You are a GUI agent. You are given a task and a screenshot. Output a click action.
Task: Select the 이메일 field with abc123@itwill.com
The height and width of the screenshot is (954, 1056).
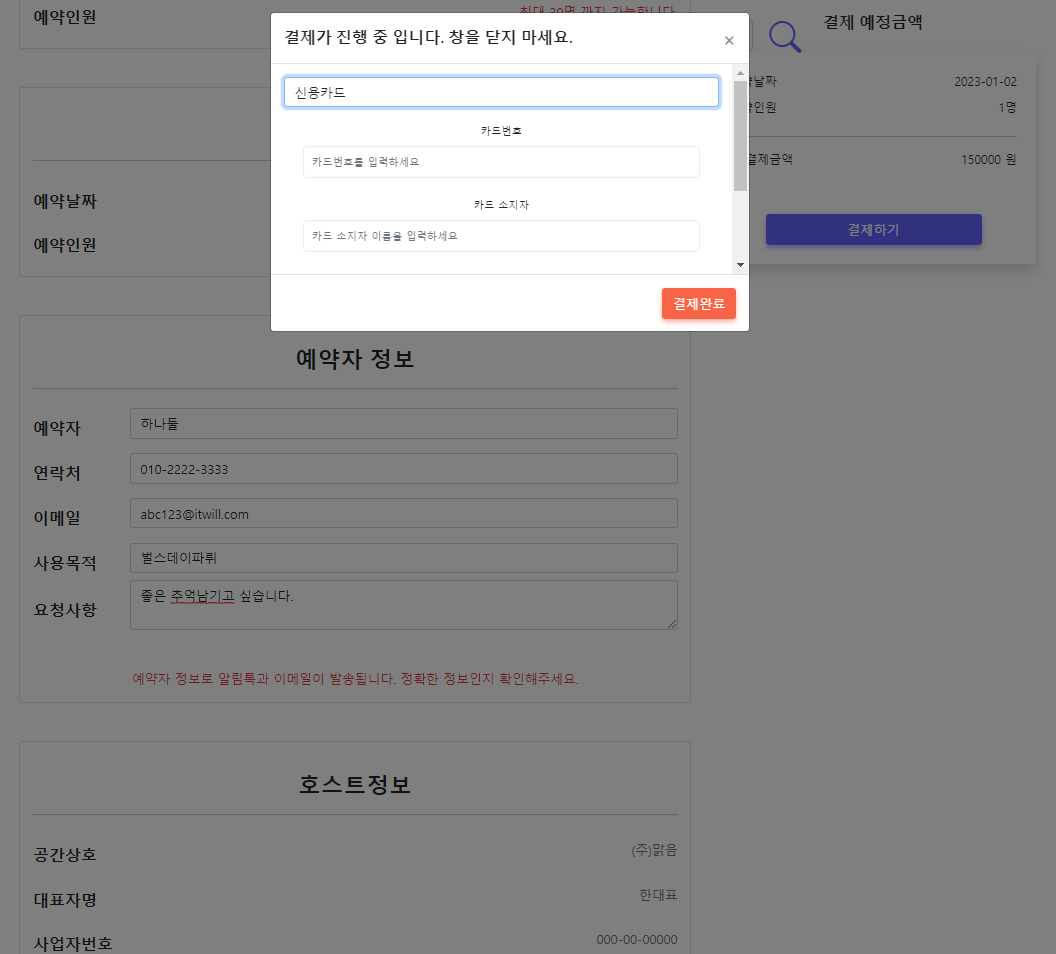coord(403,512)
